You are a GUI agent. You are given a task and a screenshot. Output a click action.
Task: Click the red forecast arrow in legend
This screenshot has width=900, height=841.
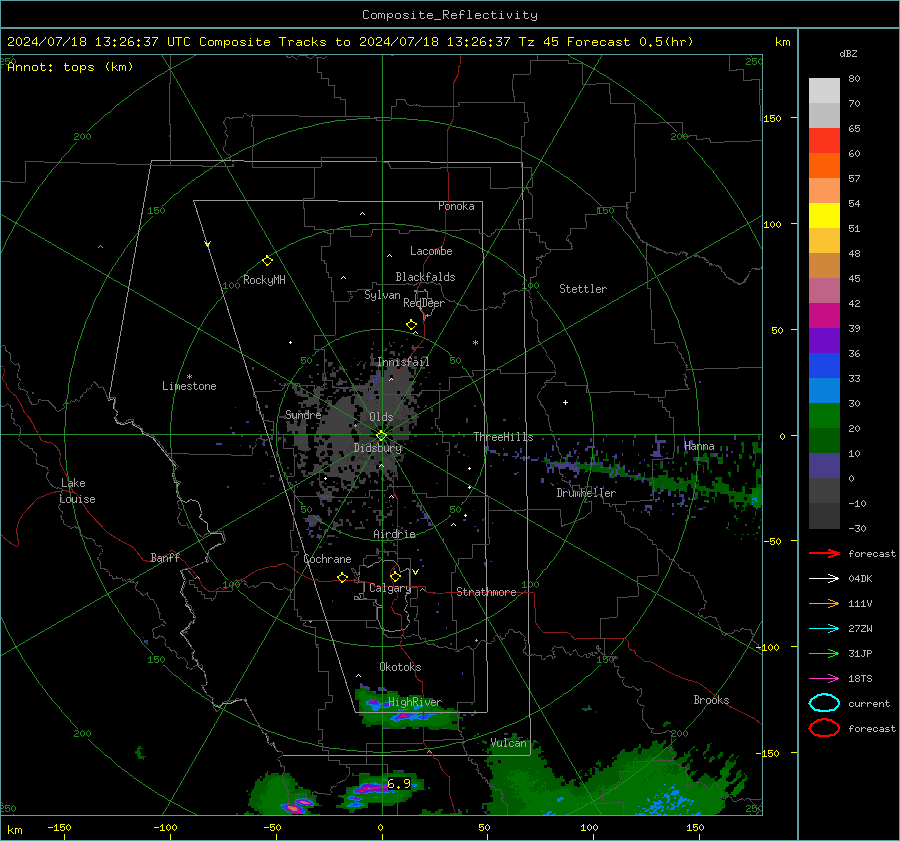click(824, 553)
